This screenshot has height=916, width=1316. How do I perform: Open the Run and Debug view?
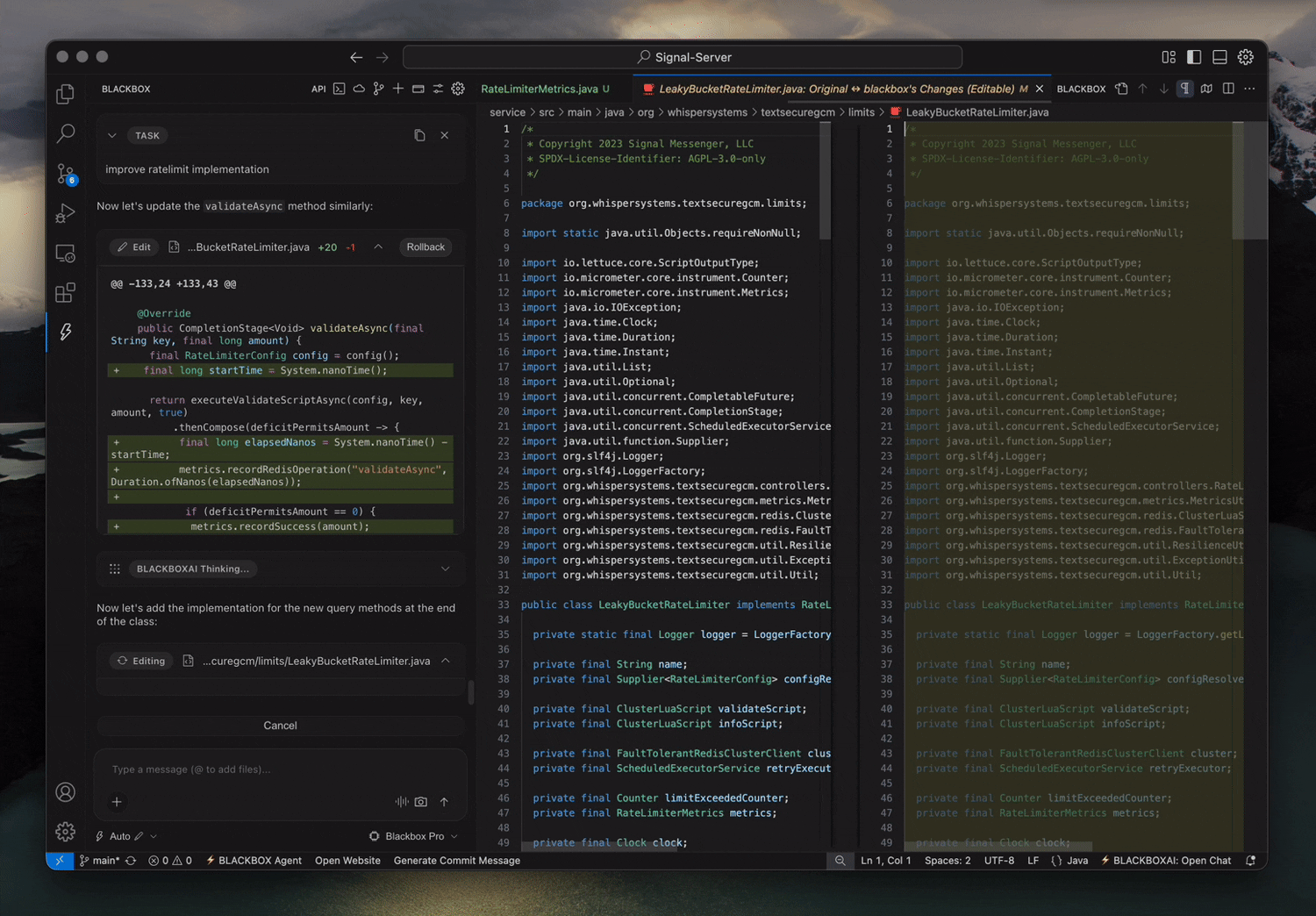click(x=65, y=213)
